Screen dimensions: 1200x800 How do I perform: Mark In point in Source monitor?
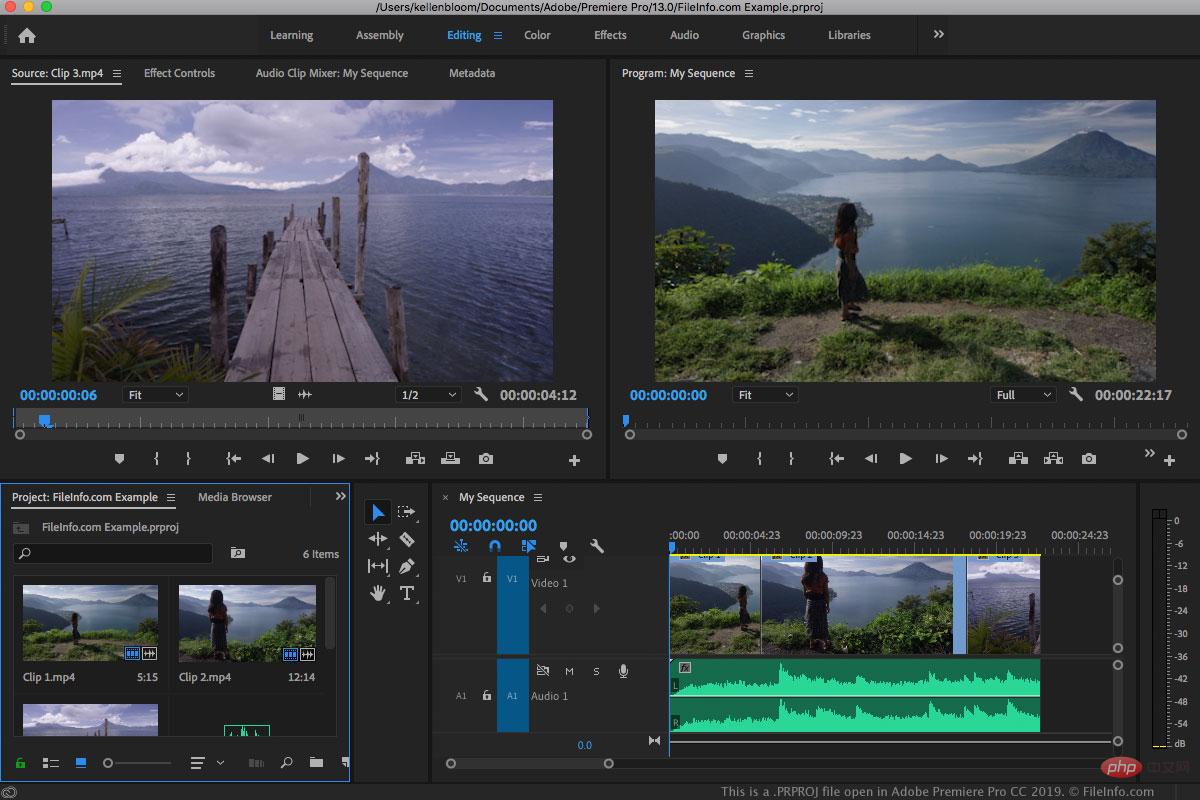coord(156,459)
